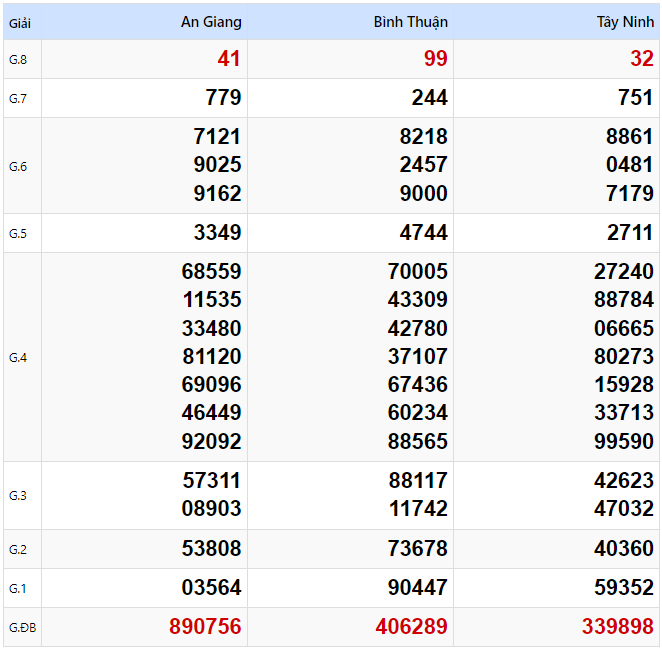Viewport: 662px width, 650px height.
Task: Click An Giang special prize 890756
Action: click(205, 627)
